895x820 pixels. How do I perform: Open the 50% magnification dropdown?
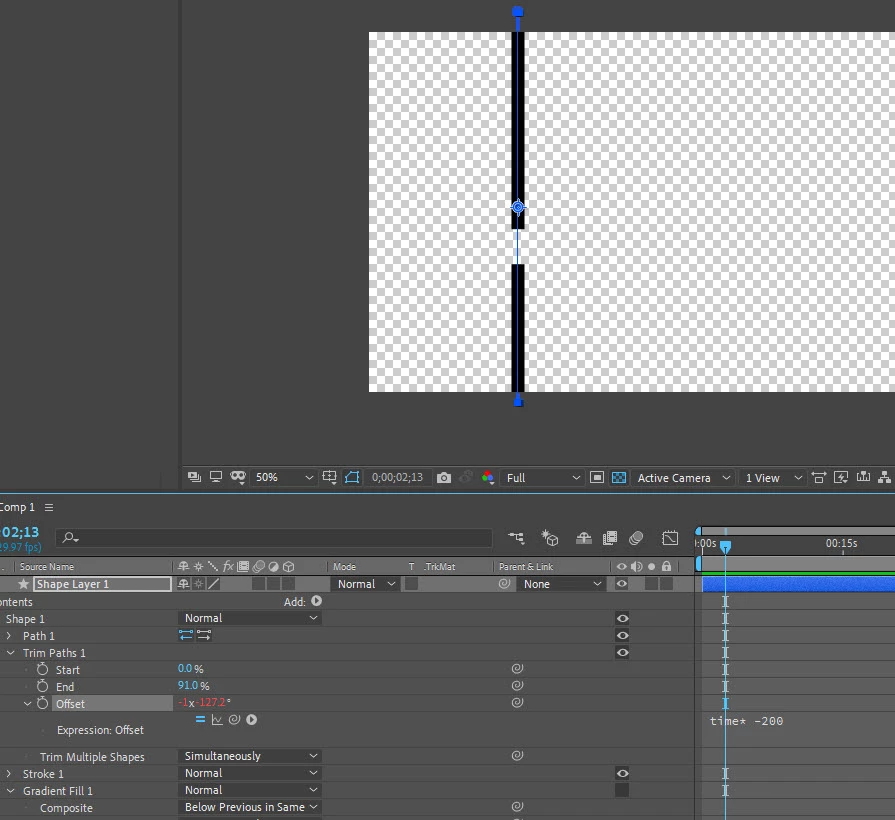[x=283, y=477]
